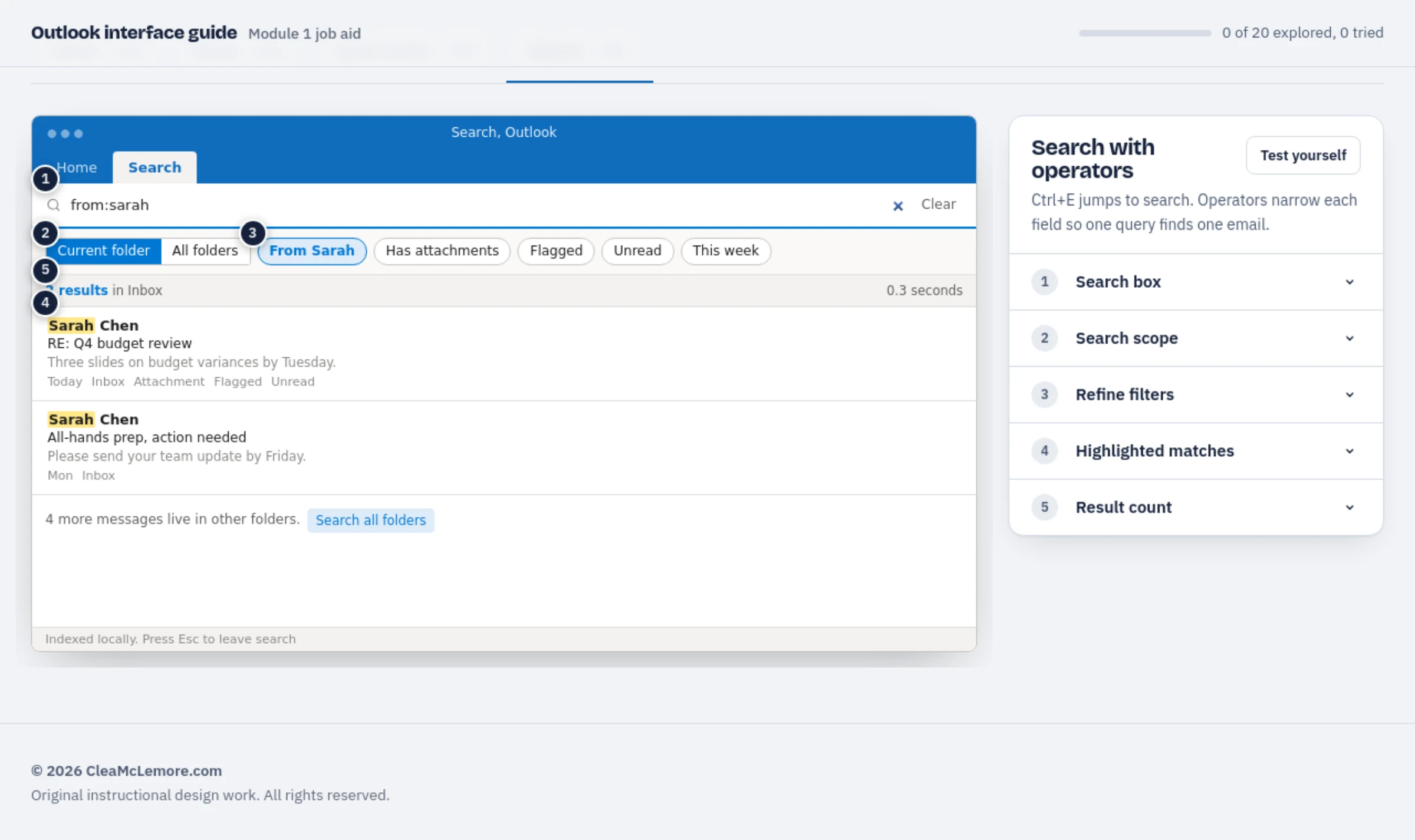Apply the This week filter
The image size is (1415, 840).
pyautogui.click(x=725, y=251)
